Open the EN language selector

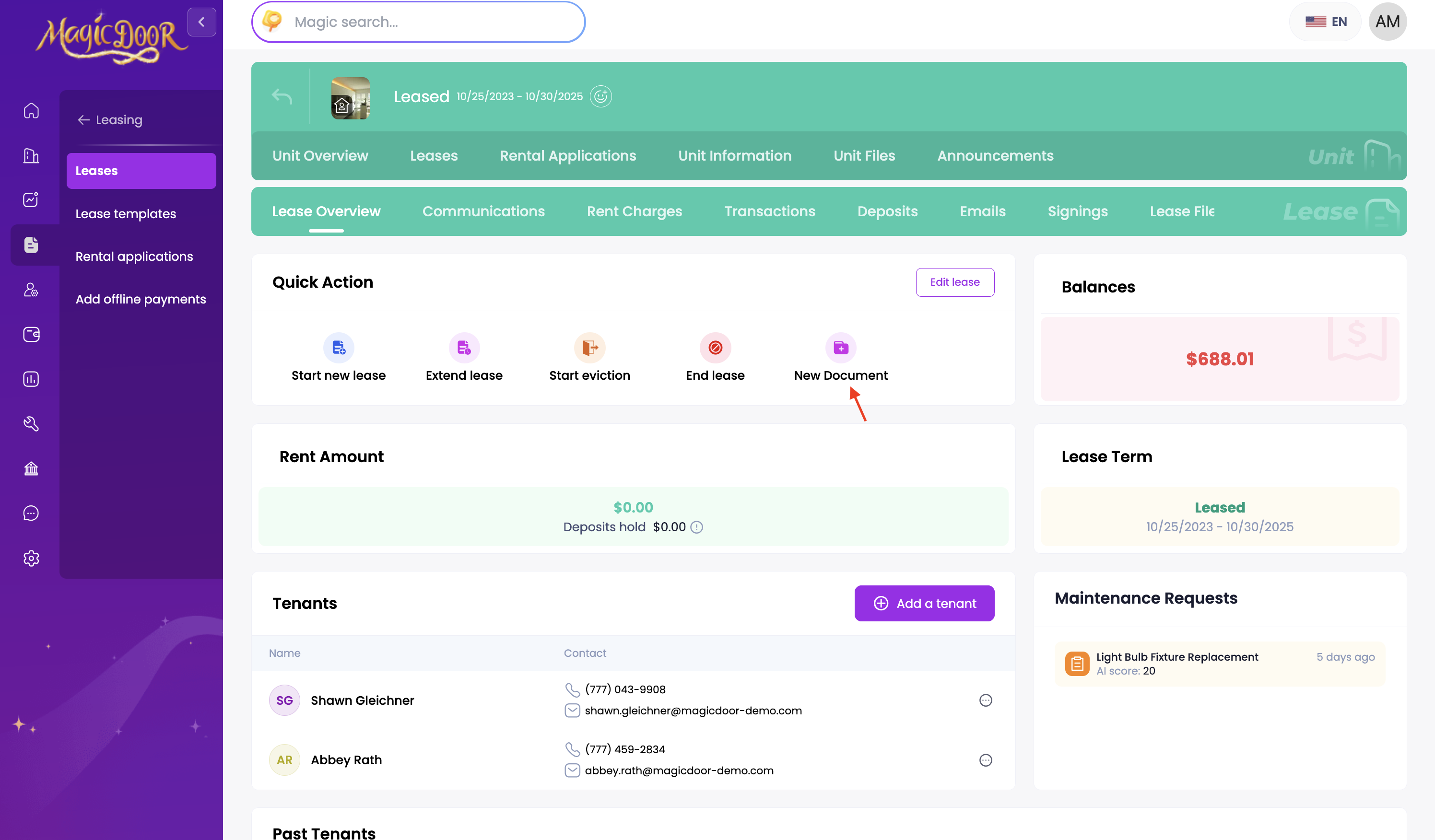tap(1325, 22)
